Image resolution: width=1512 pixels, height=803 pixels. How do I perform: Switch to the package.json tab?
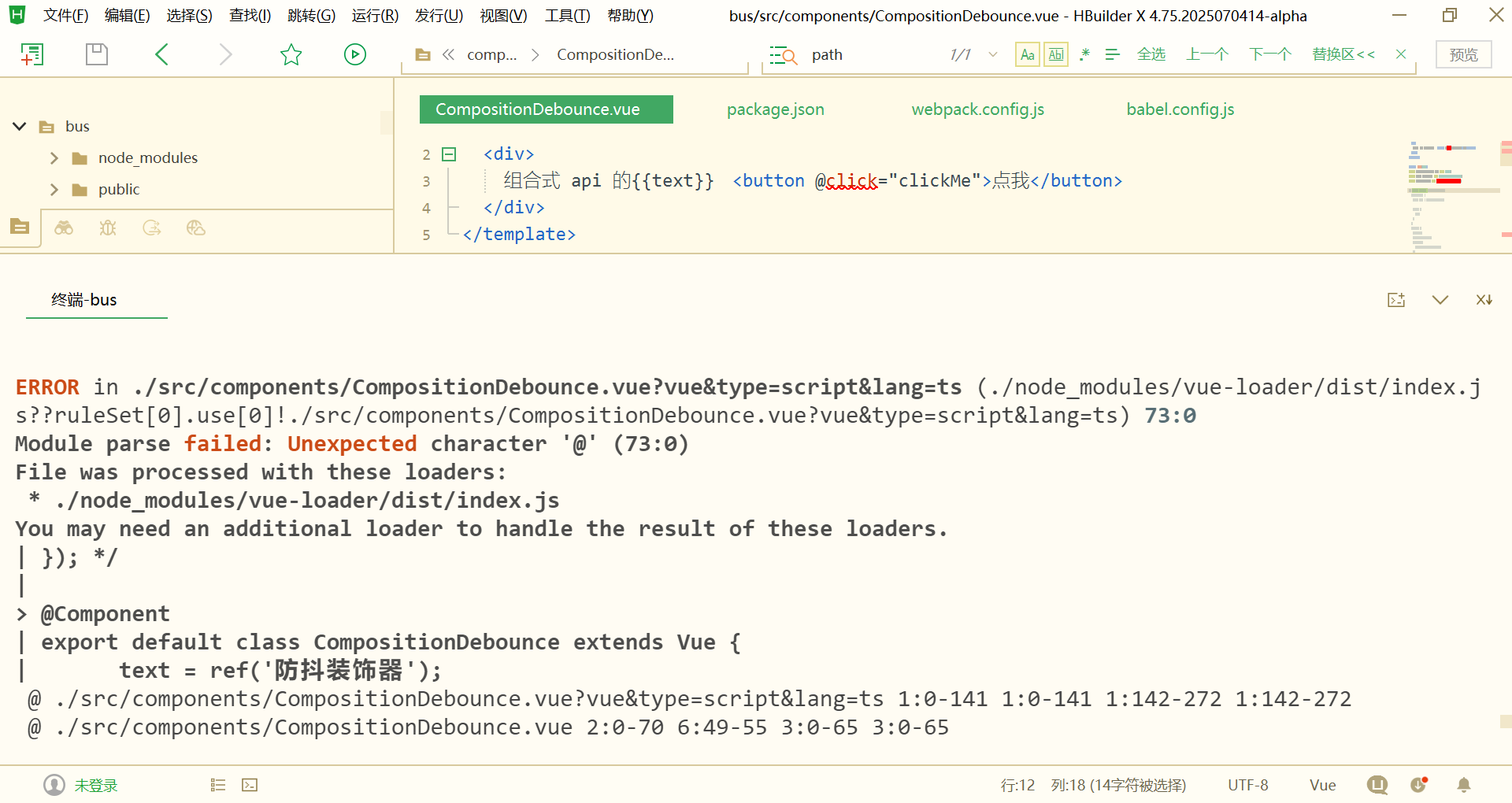pos(776,109)
